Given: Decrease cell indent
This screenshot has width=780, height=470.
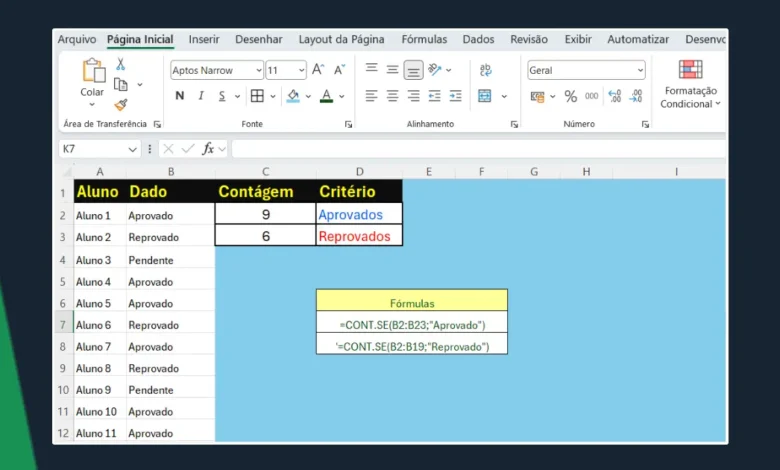Looking at the screenshot, I should pyautogui.click(x=434, y=95).
